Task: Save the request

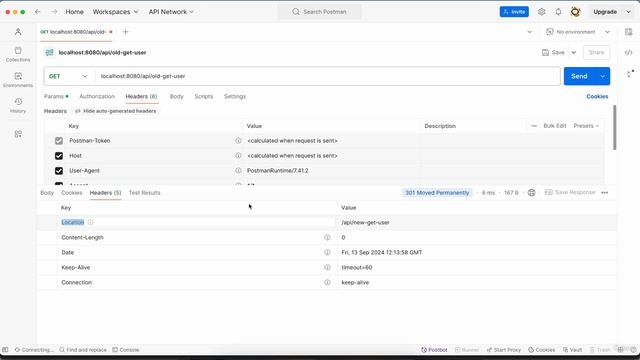Action: [x=553, y=52]
